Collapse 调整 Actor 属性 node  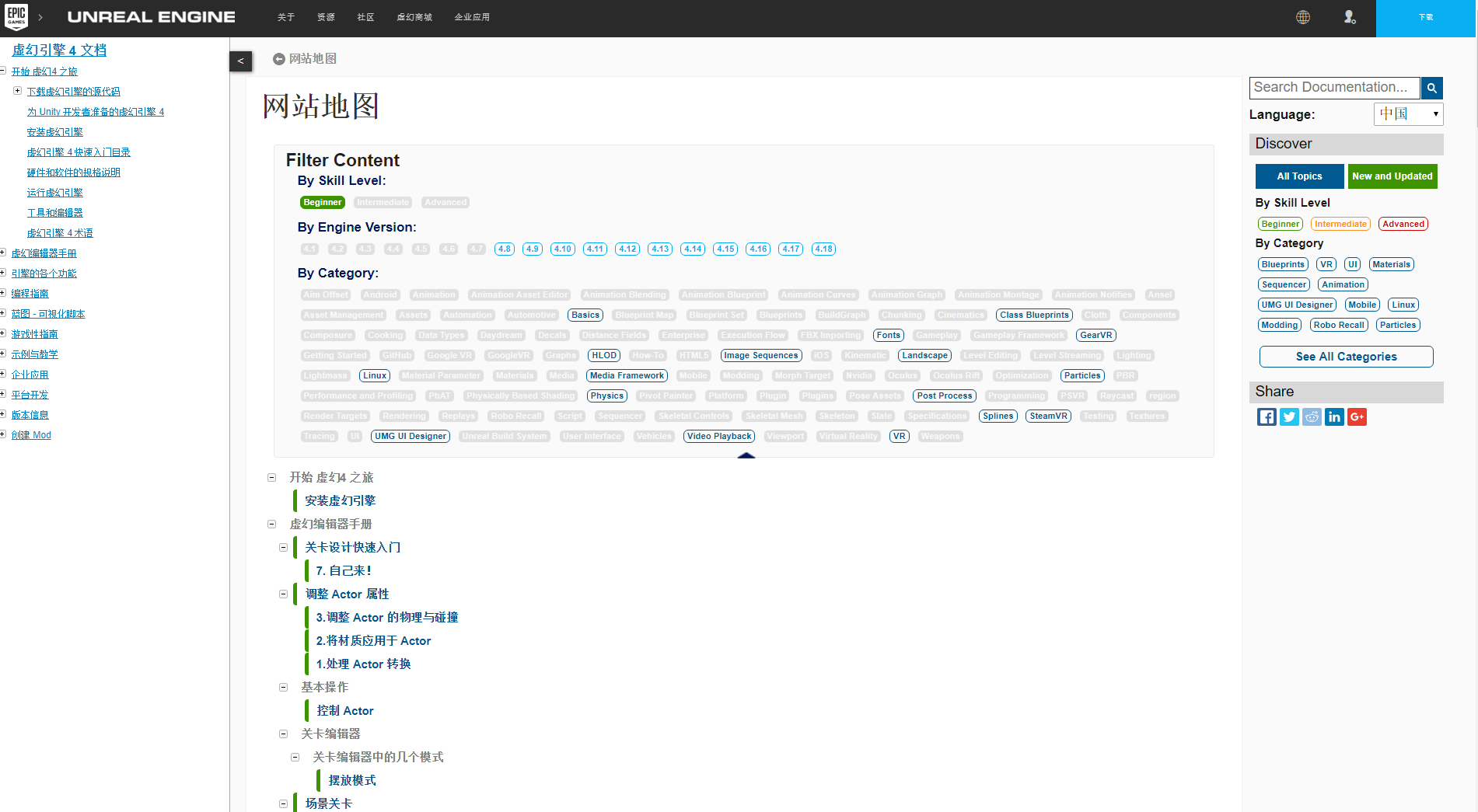coord(284,594)
